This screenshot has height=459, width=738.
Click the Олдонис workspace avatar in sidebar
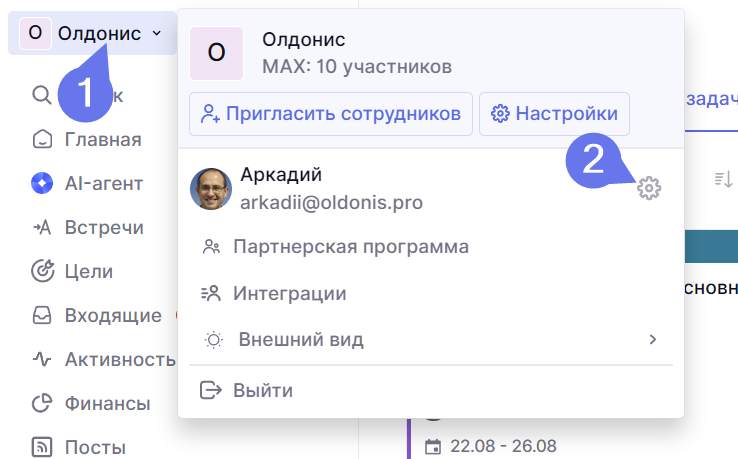tap(35, 33)
